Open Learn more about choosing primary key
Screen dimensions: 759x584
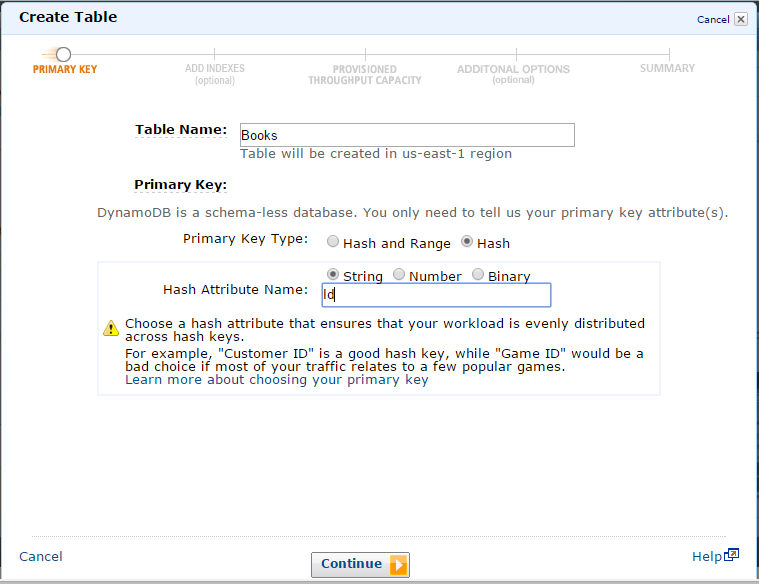click(x=276, y=380)
